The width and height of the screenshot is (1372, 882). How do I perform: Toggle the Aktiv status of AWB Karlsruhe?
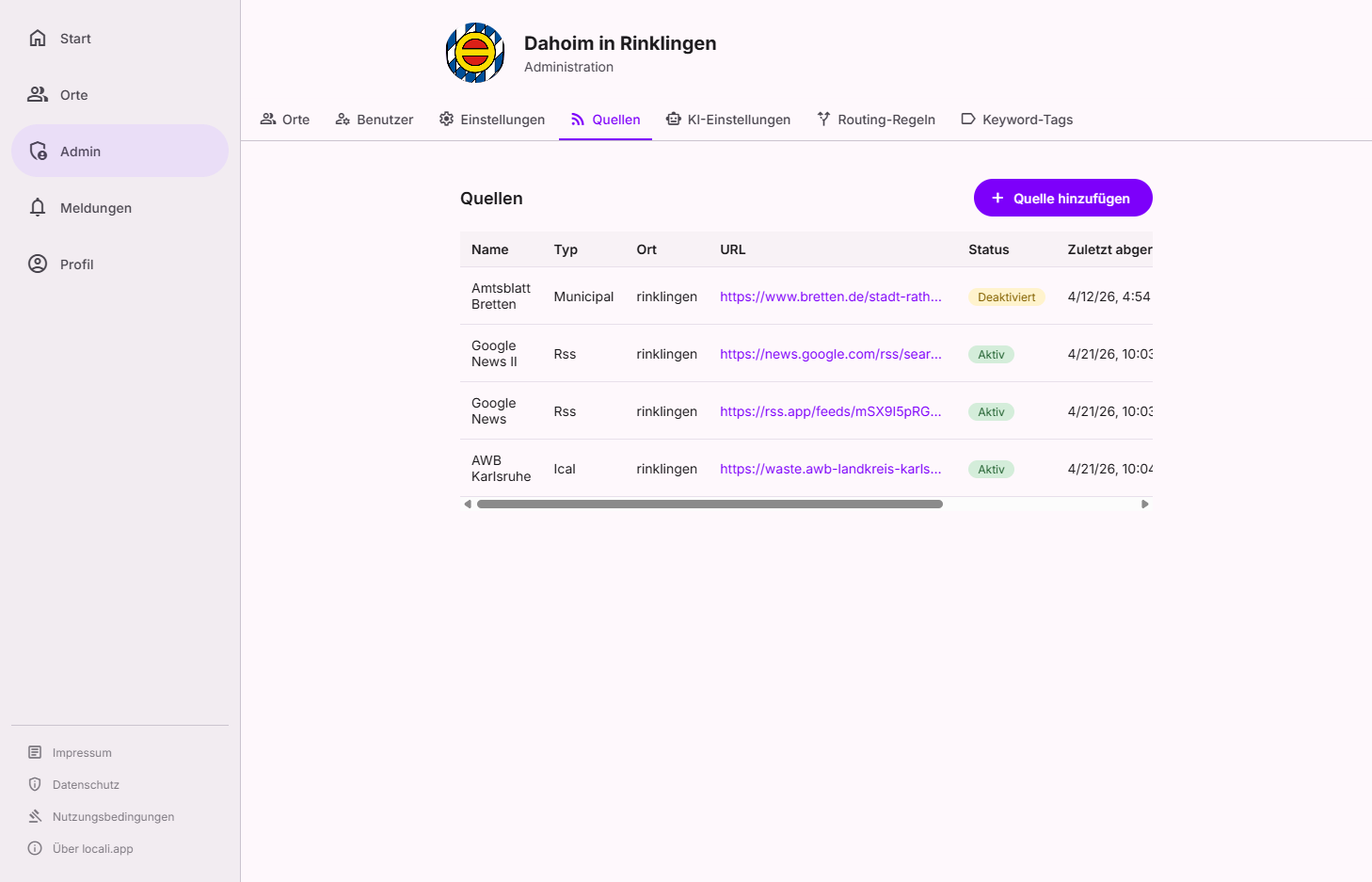990,469
